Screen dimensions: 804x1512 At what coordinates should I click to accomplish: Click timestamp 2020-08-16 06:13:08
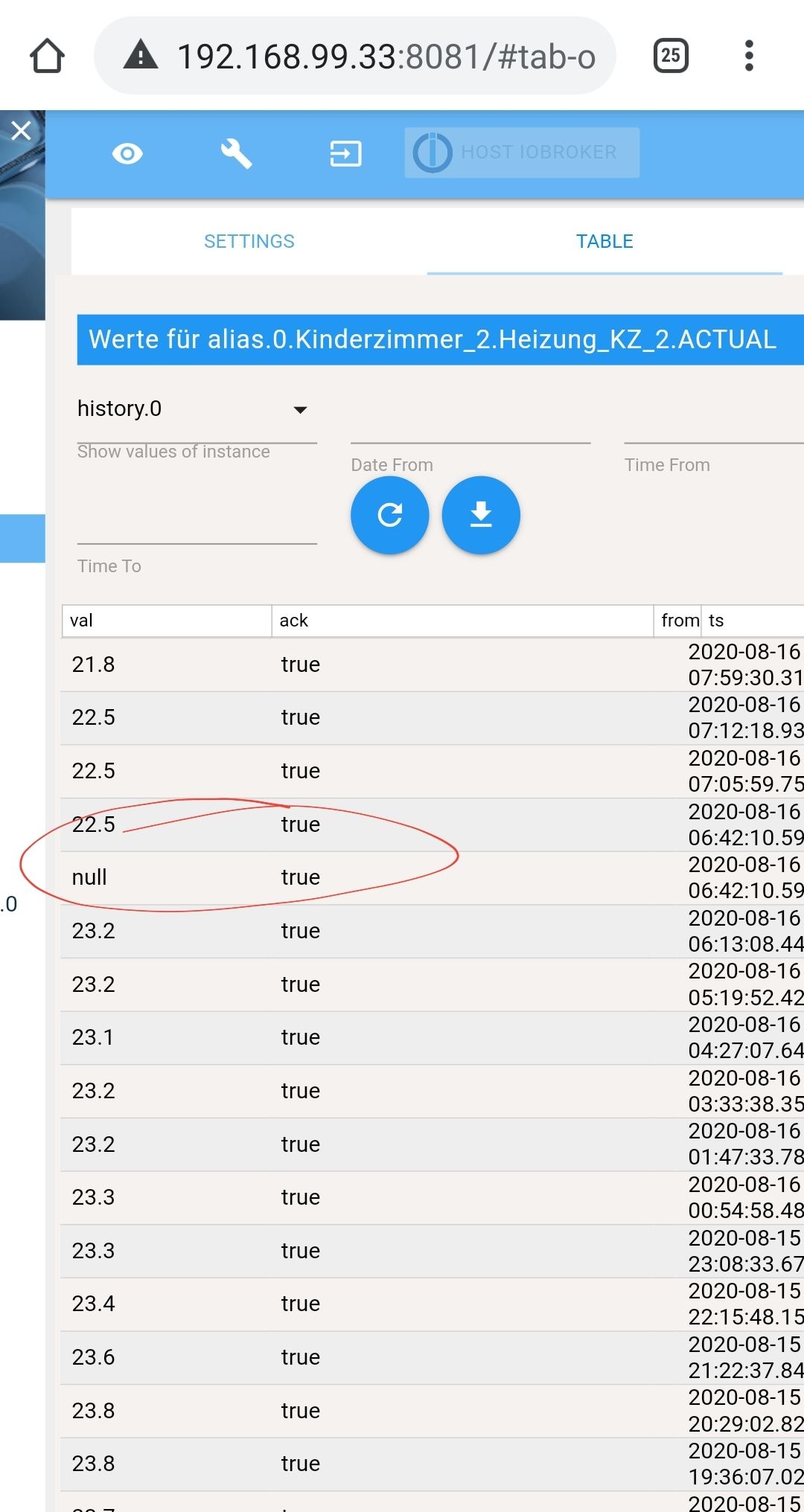click(745, 931)
